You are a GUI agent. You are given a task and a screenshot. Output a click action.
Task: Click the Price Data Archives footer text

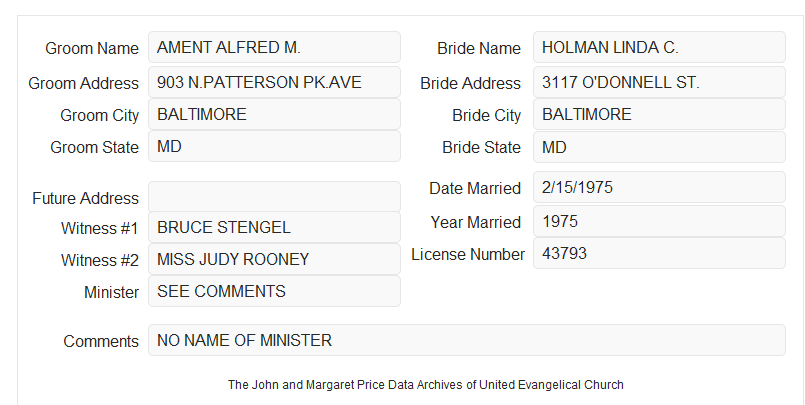tap(426, 385)
